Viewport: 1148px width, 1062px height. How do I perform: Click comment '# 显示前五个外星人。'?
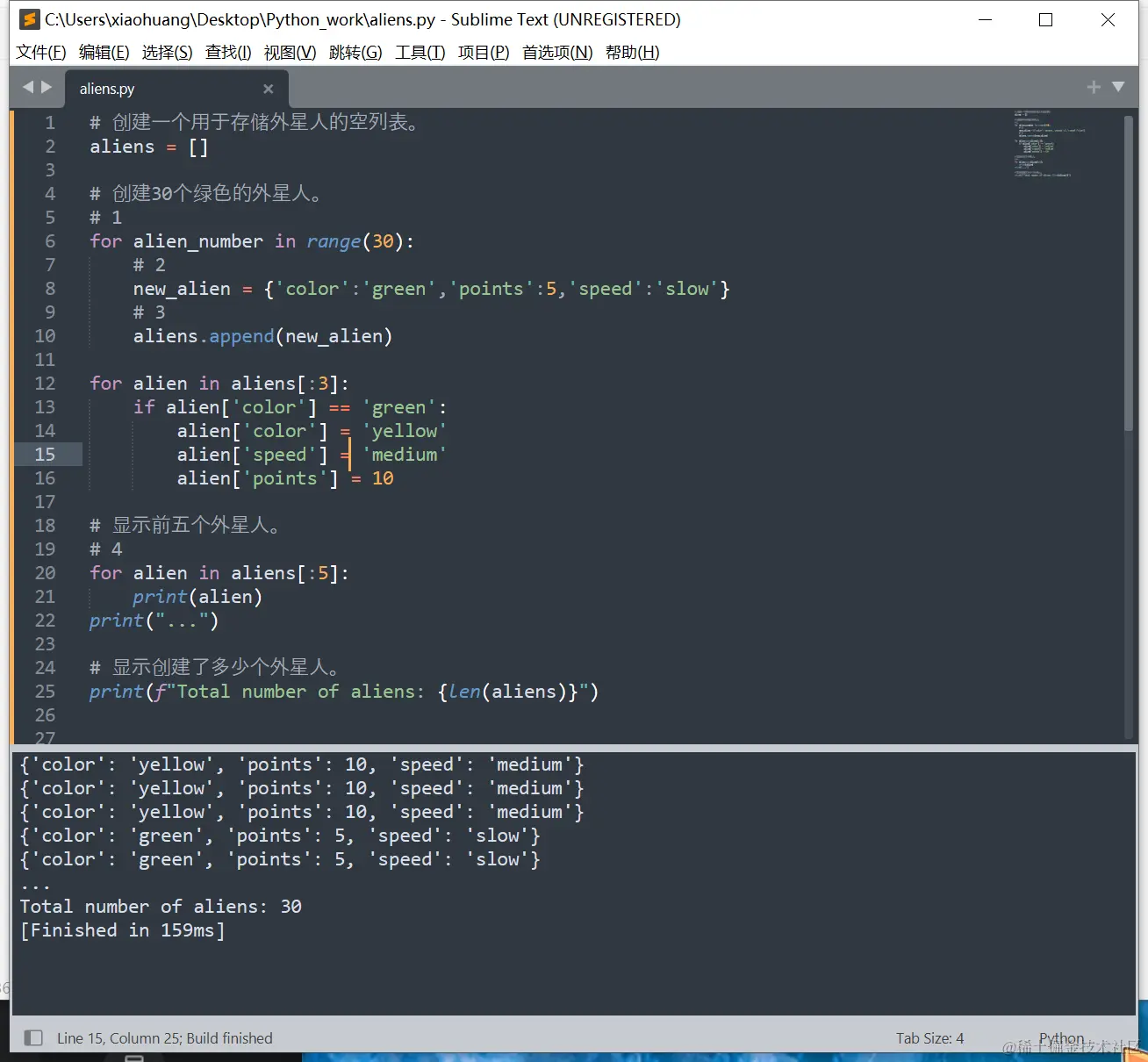point(185,525)
